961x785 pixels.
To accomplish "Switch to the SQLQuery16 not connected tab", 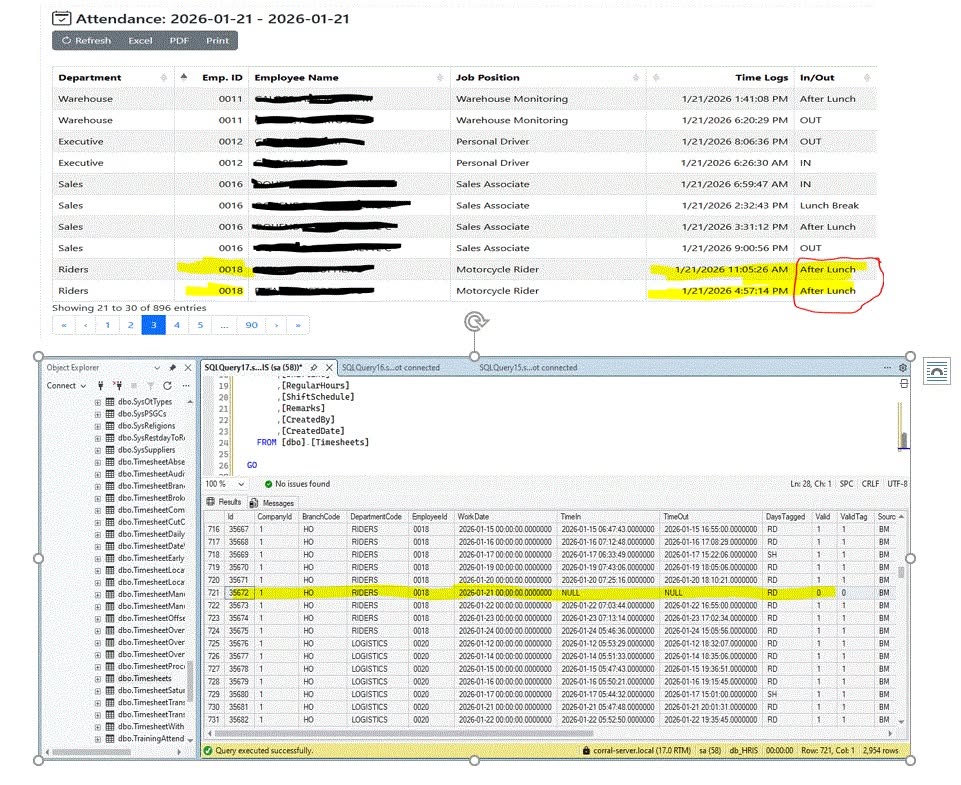I will [390, 368].
